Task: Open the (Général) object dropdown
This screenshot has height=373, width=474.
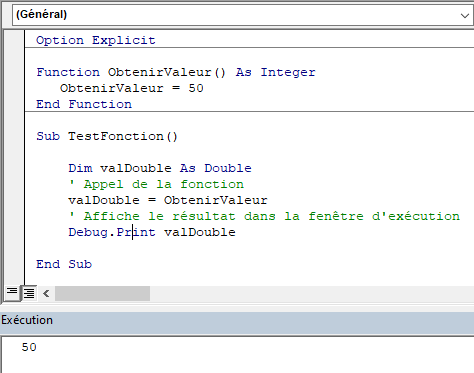Action: point(243,15)
